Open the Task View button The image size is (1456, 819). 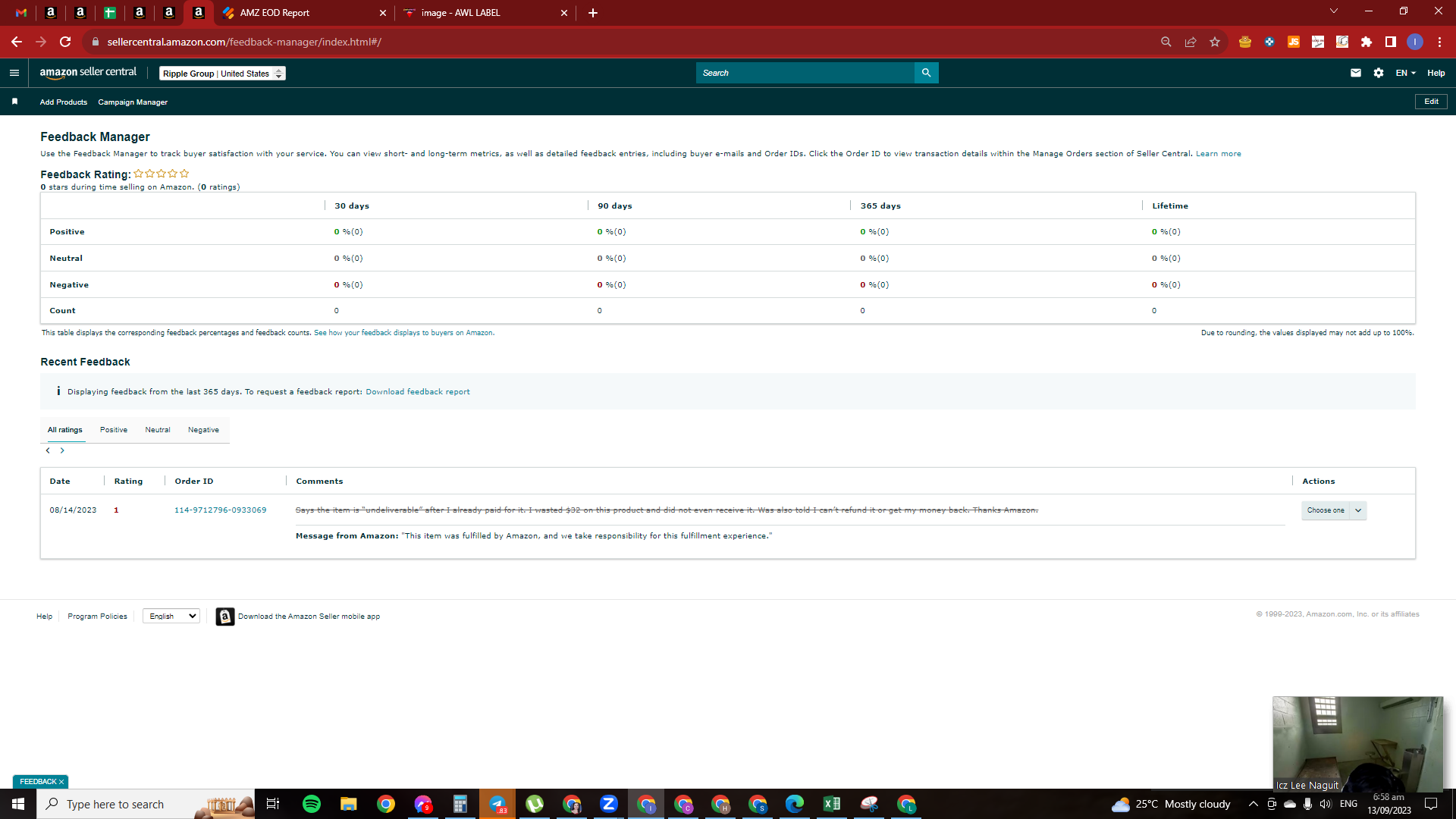point(273,804)
